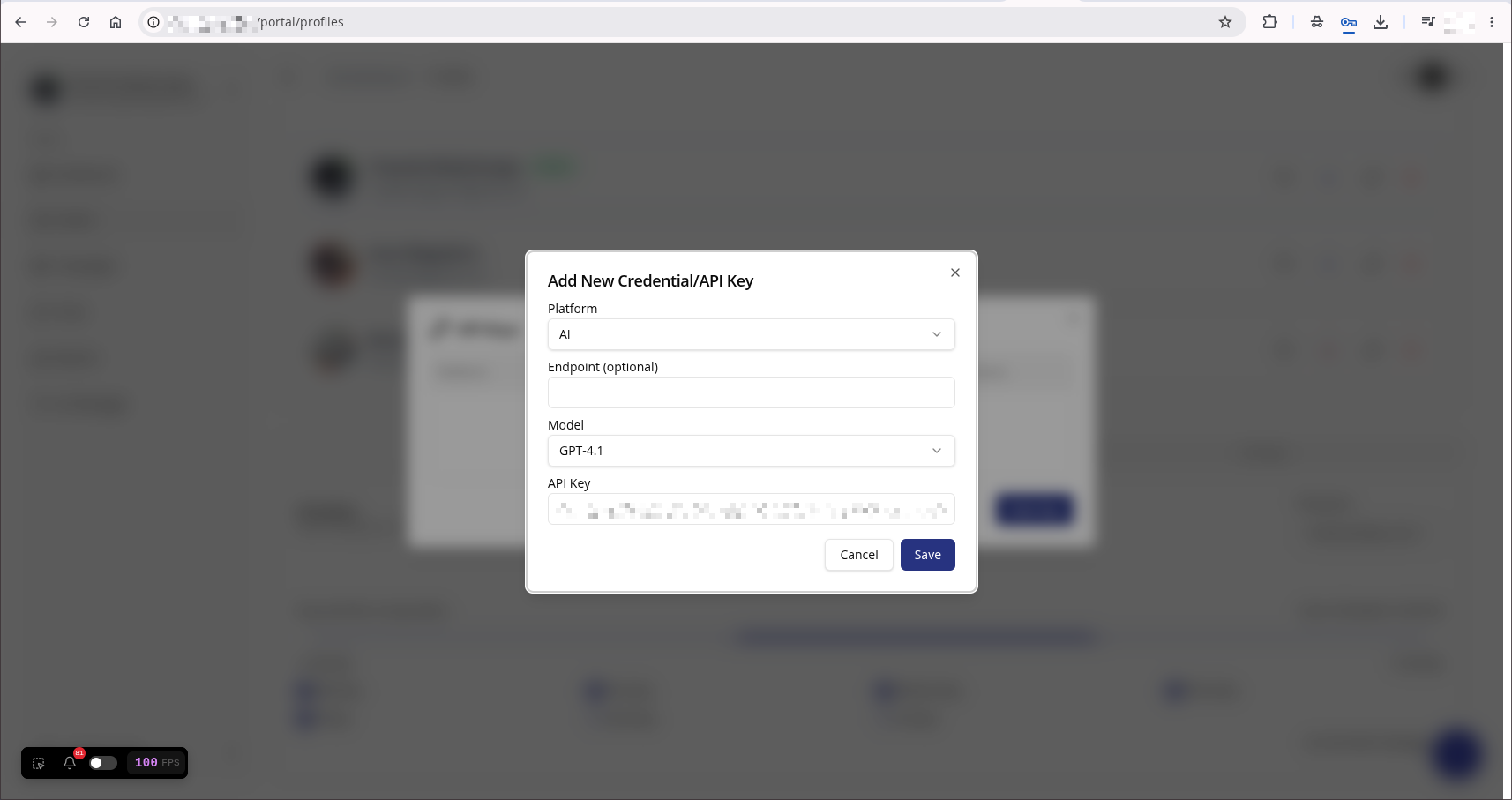This screenshot has width=1512, height=800.
Task: Reload the current page
Action: (x=84, y=22)
